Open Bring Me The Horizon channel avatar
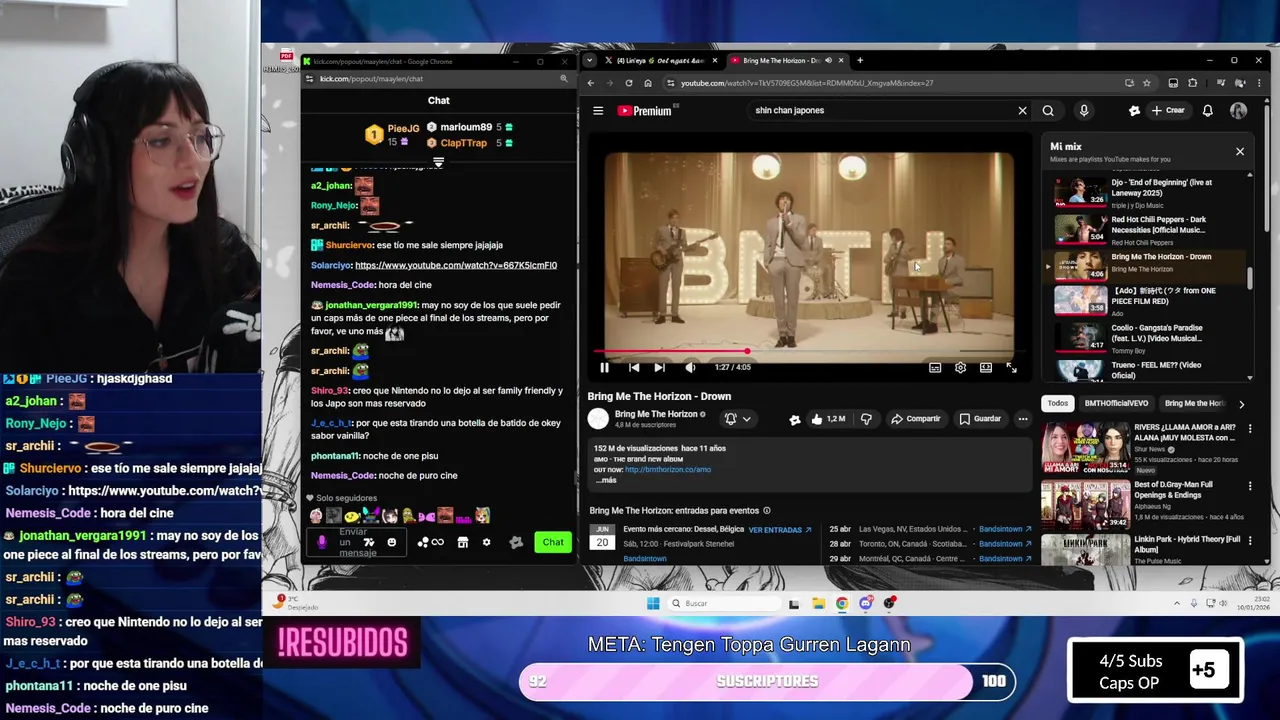Screen dimensions: 1280x720 (598, 419)
